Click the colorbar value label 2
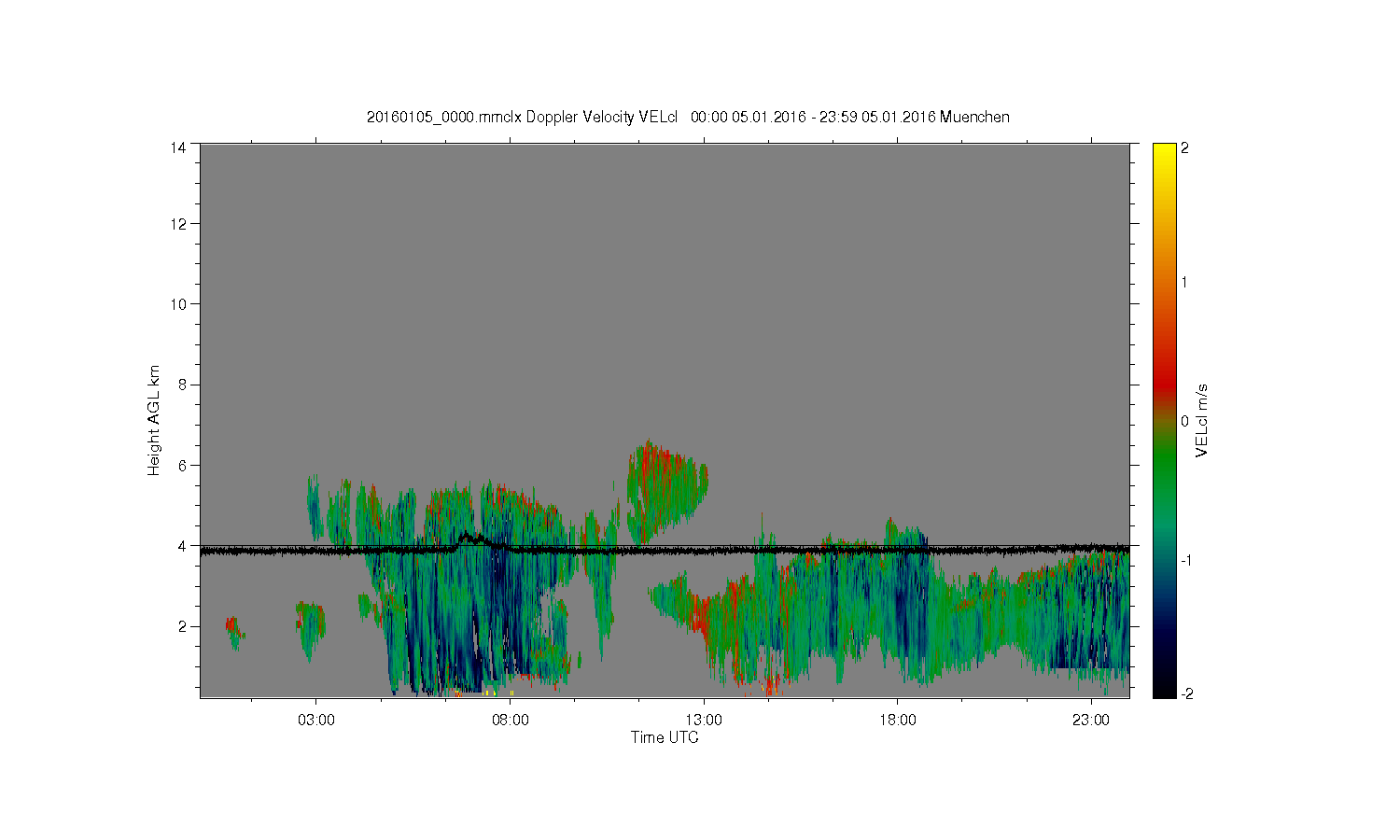The image size is (1400, 840). coord(1184,147)
